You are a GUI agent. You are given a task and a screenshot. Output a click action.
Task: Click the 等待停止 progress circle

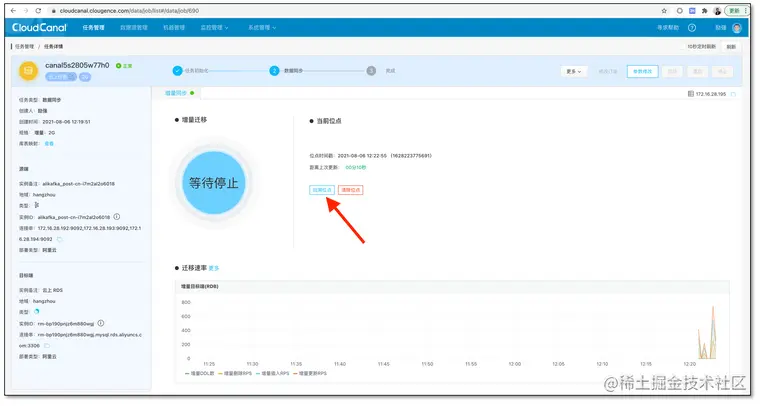click(x=213, y=183)
